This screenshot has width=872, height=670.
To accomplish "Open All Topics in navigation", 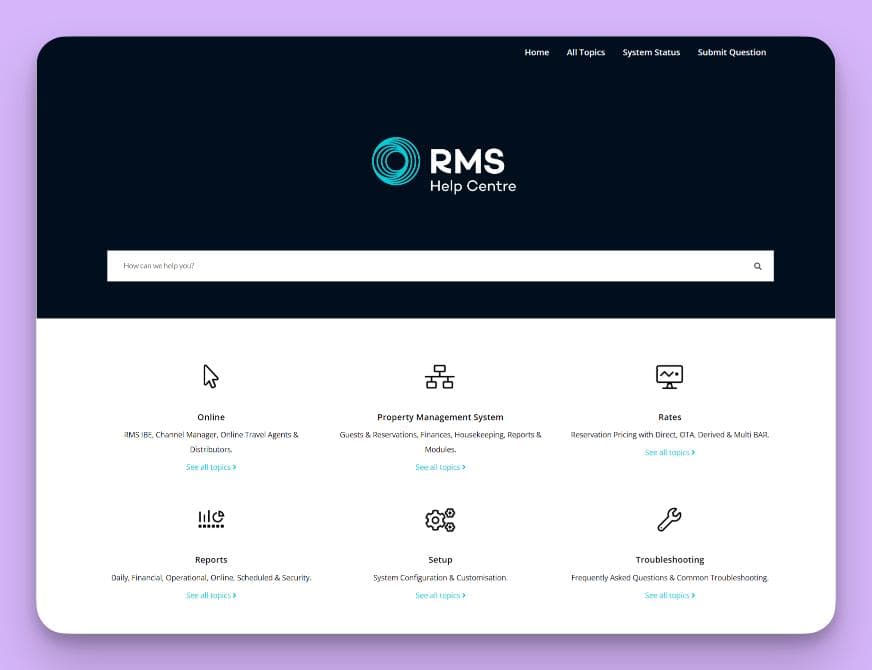I will click(x=585, y=52).
